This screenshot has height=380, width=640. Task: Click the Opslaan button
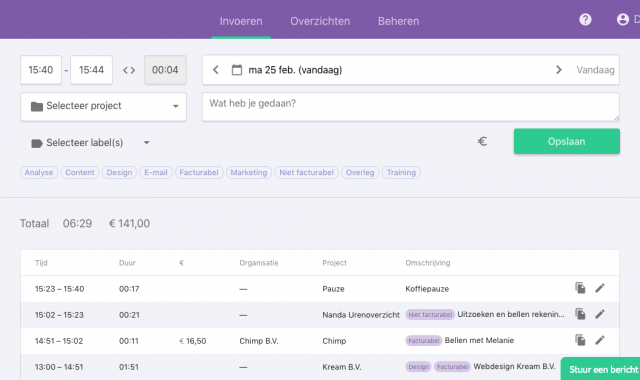click(567, 141)
